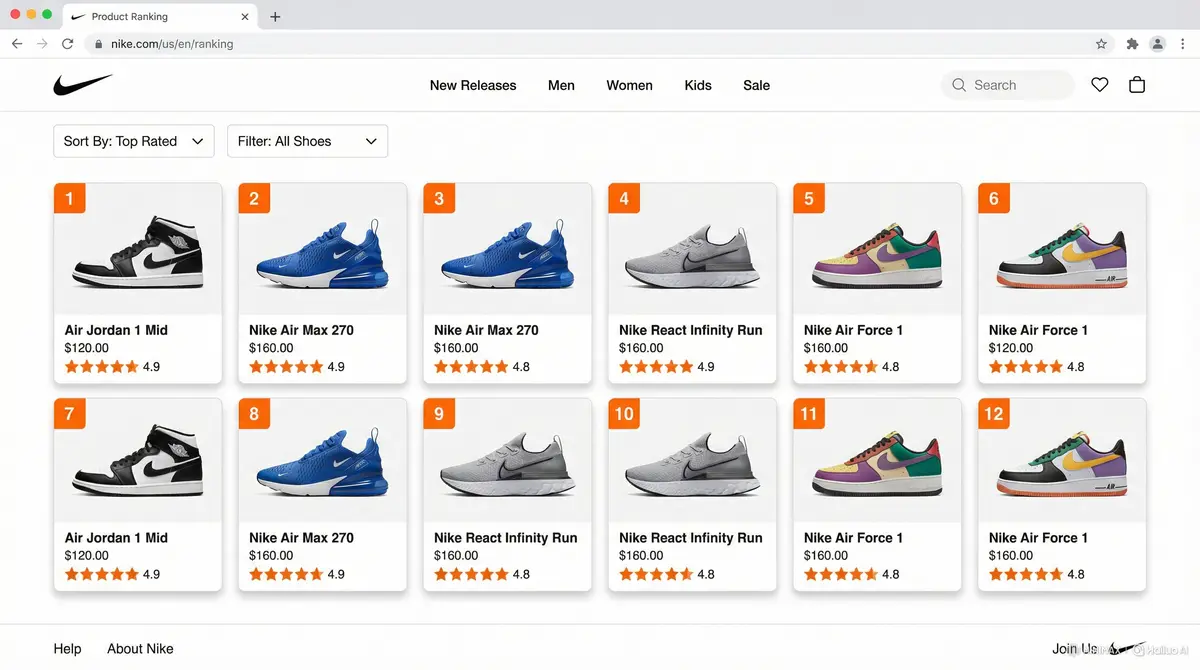Open the Sale menu

click(x=756, y=85)
